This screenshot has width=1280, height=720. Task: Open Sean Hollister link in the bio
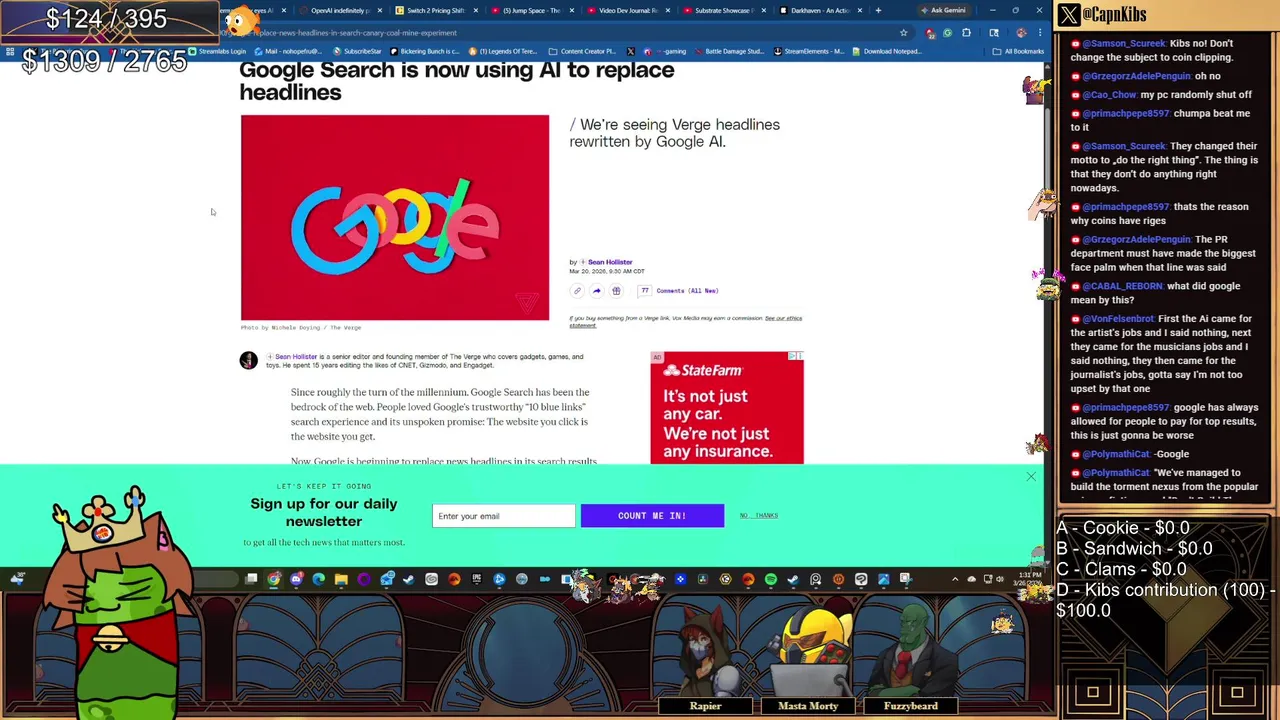[x=296, y=357]
